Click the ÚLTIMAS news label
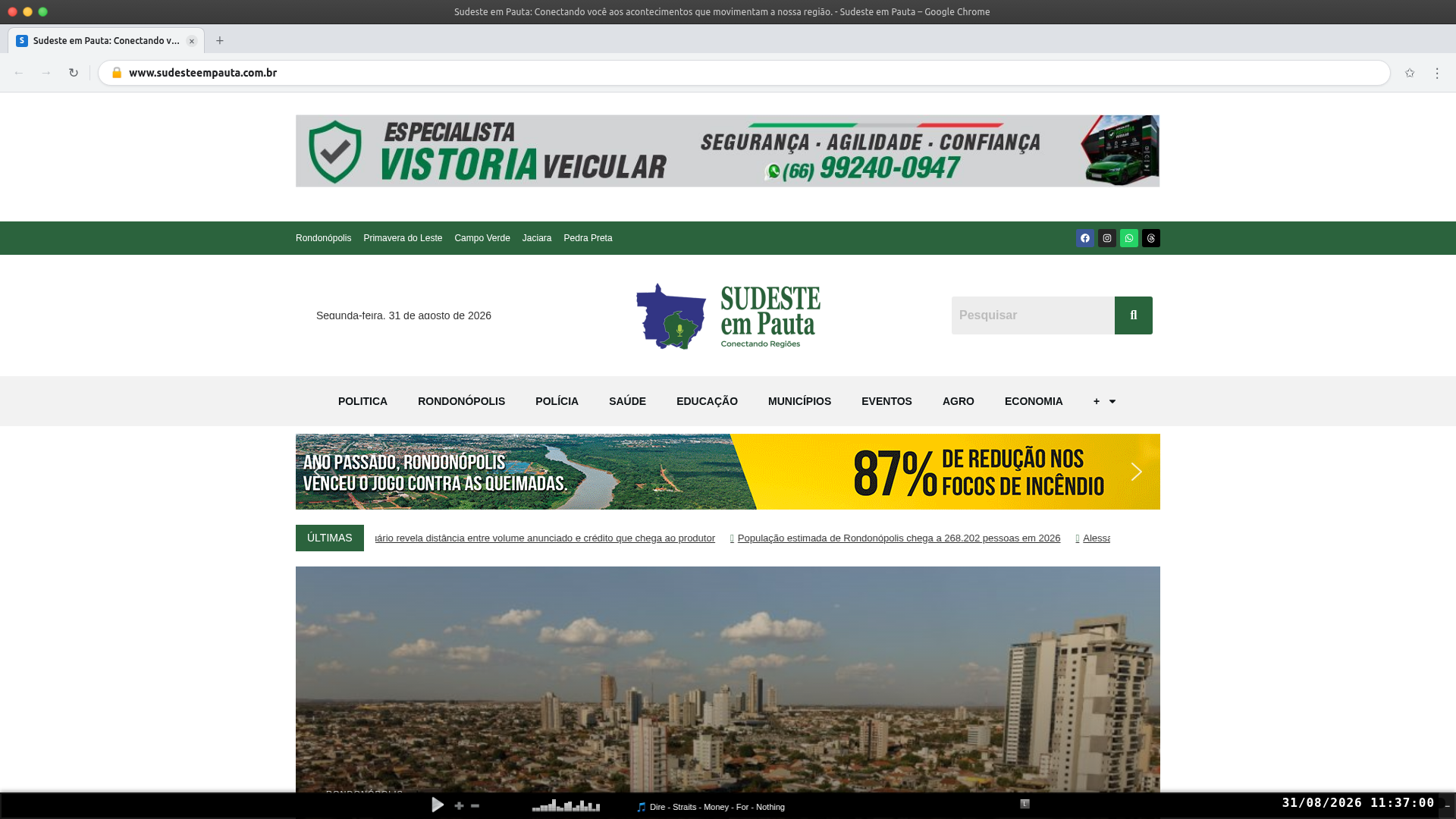1456x819 pixels. [x=330, y=538]
